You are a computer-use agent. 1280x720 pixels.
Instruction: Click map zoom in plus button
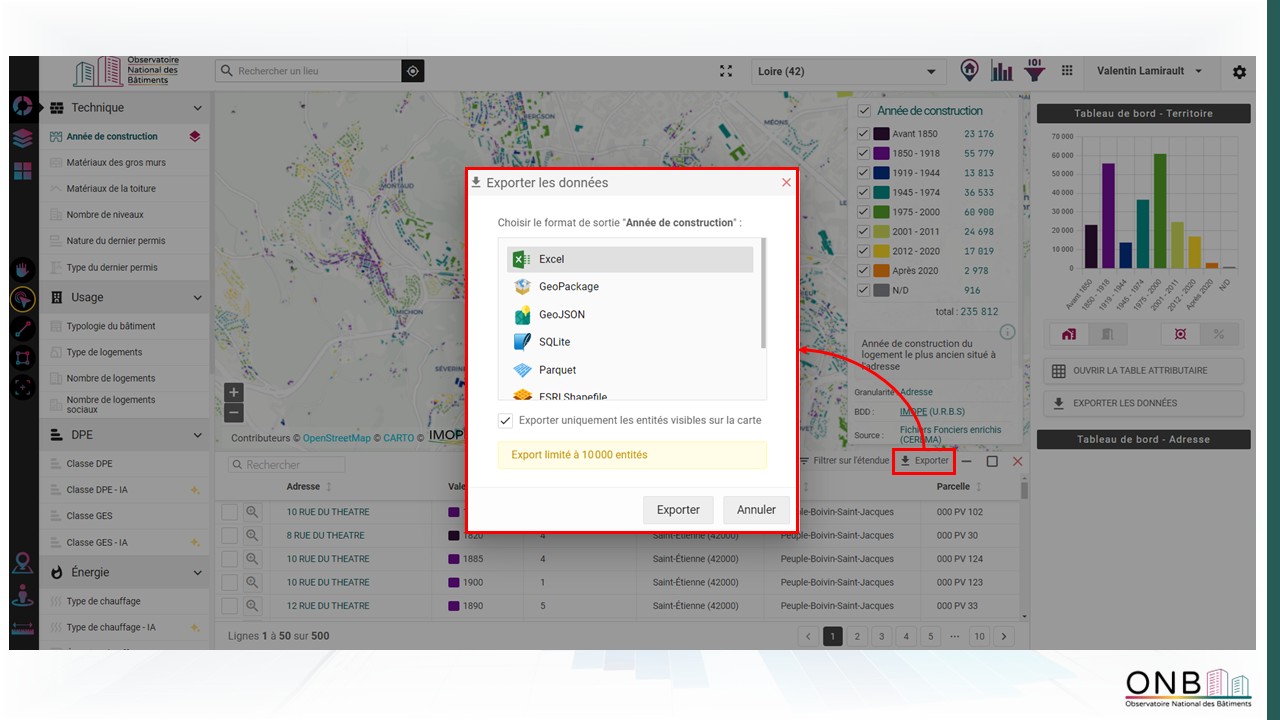pos(233,393)
